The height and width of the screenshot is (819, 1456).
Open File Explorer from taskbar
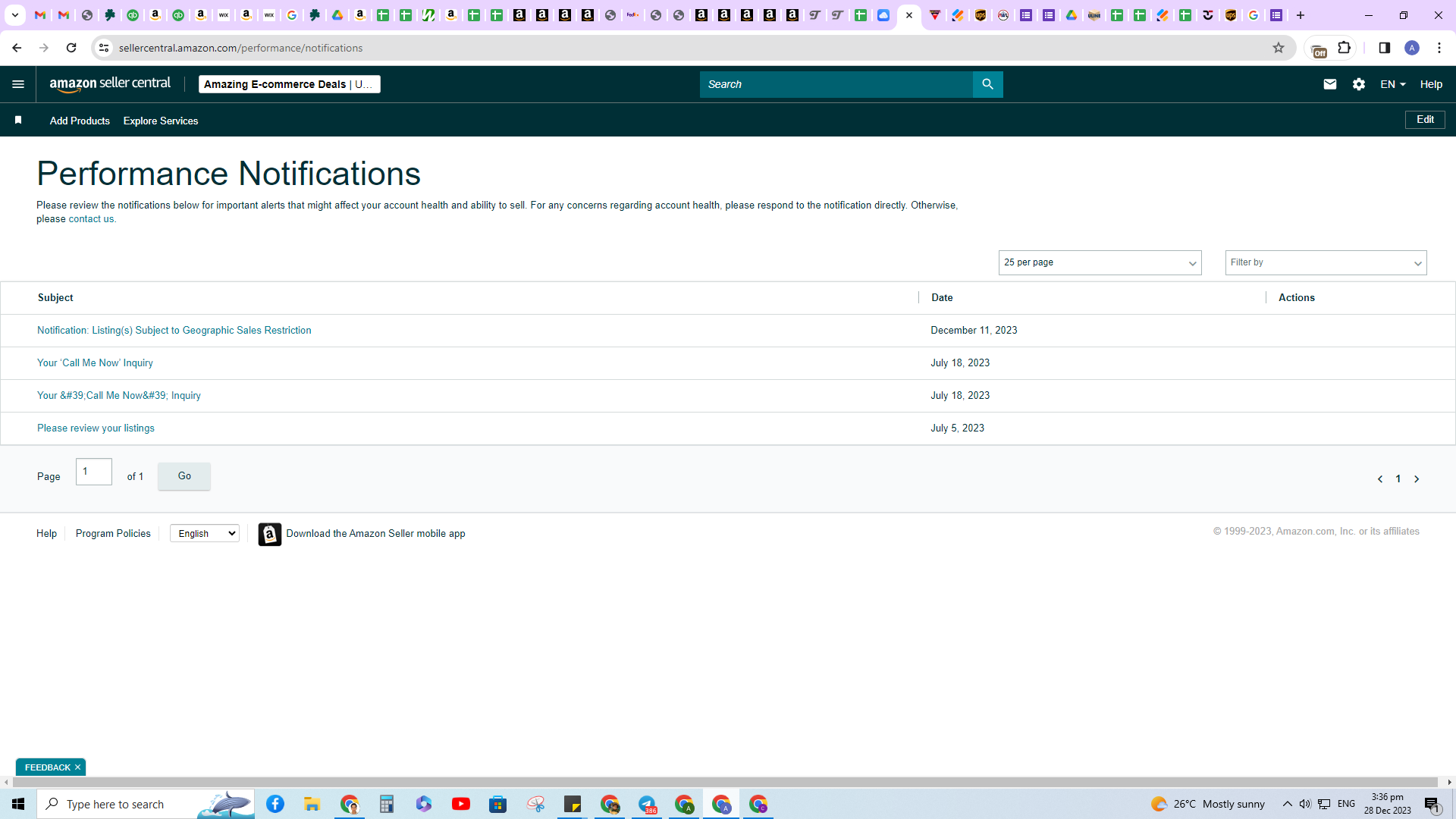(x=312, y=804)
